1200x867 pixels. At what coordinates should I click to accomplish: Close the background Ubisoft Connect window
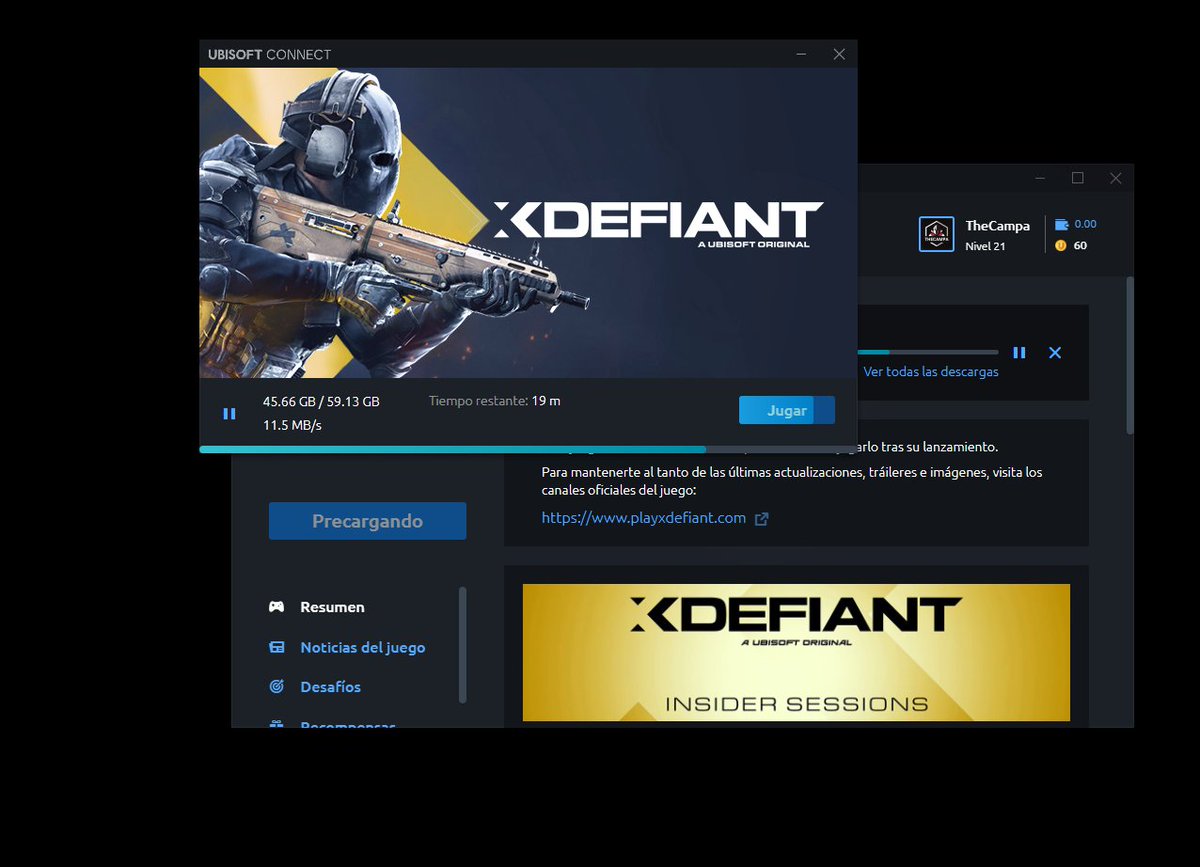(1115, 178)
